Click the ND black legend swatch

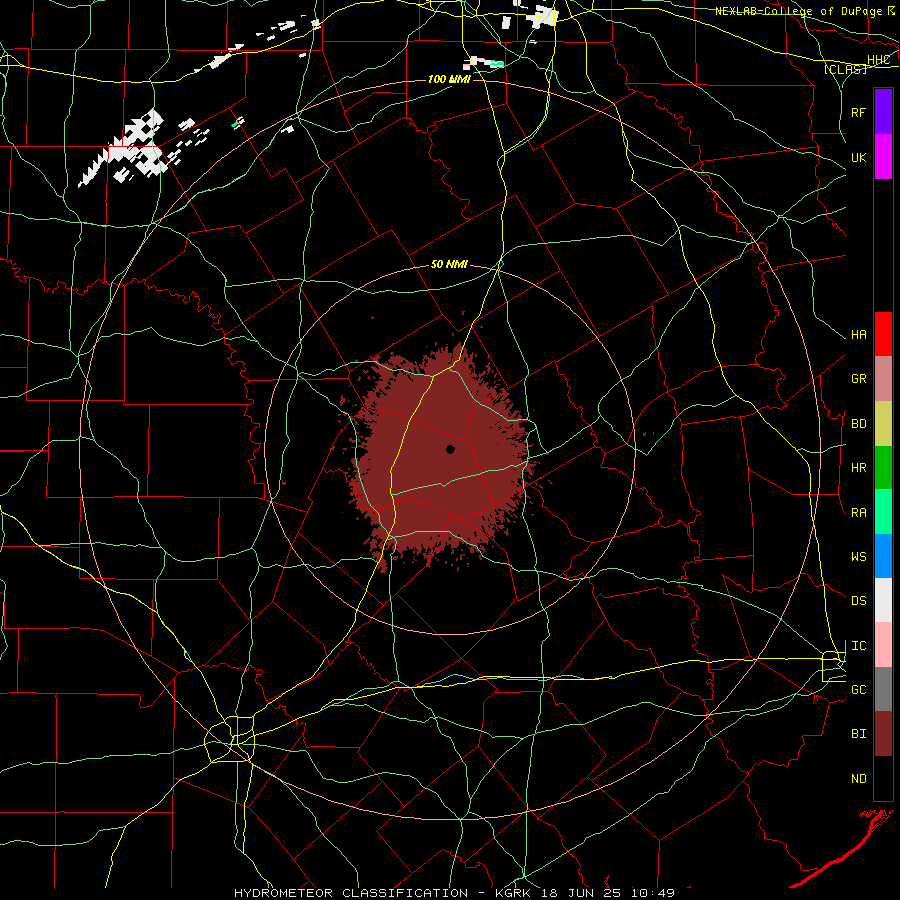(883, 778)
